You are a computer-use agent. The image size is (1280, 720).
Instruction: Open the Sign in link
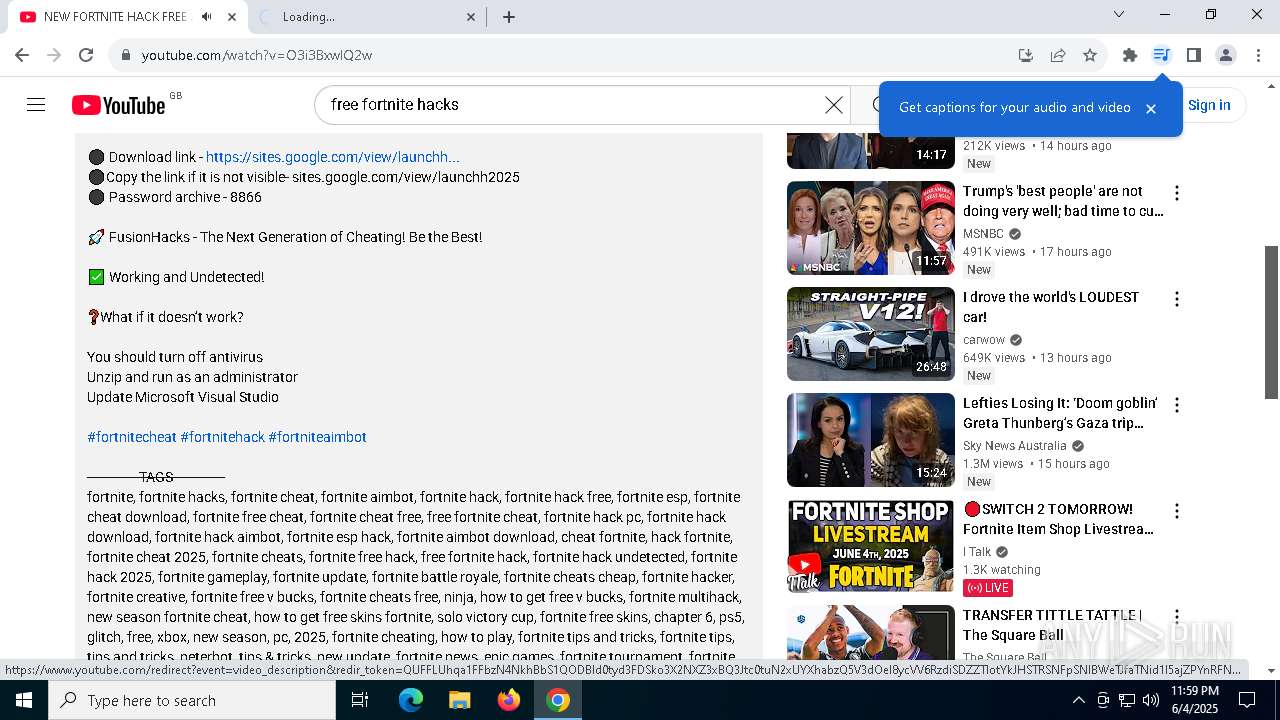[1209, 105]
